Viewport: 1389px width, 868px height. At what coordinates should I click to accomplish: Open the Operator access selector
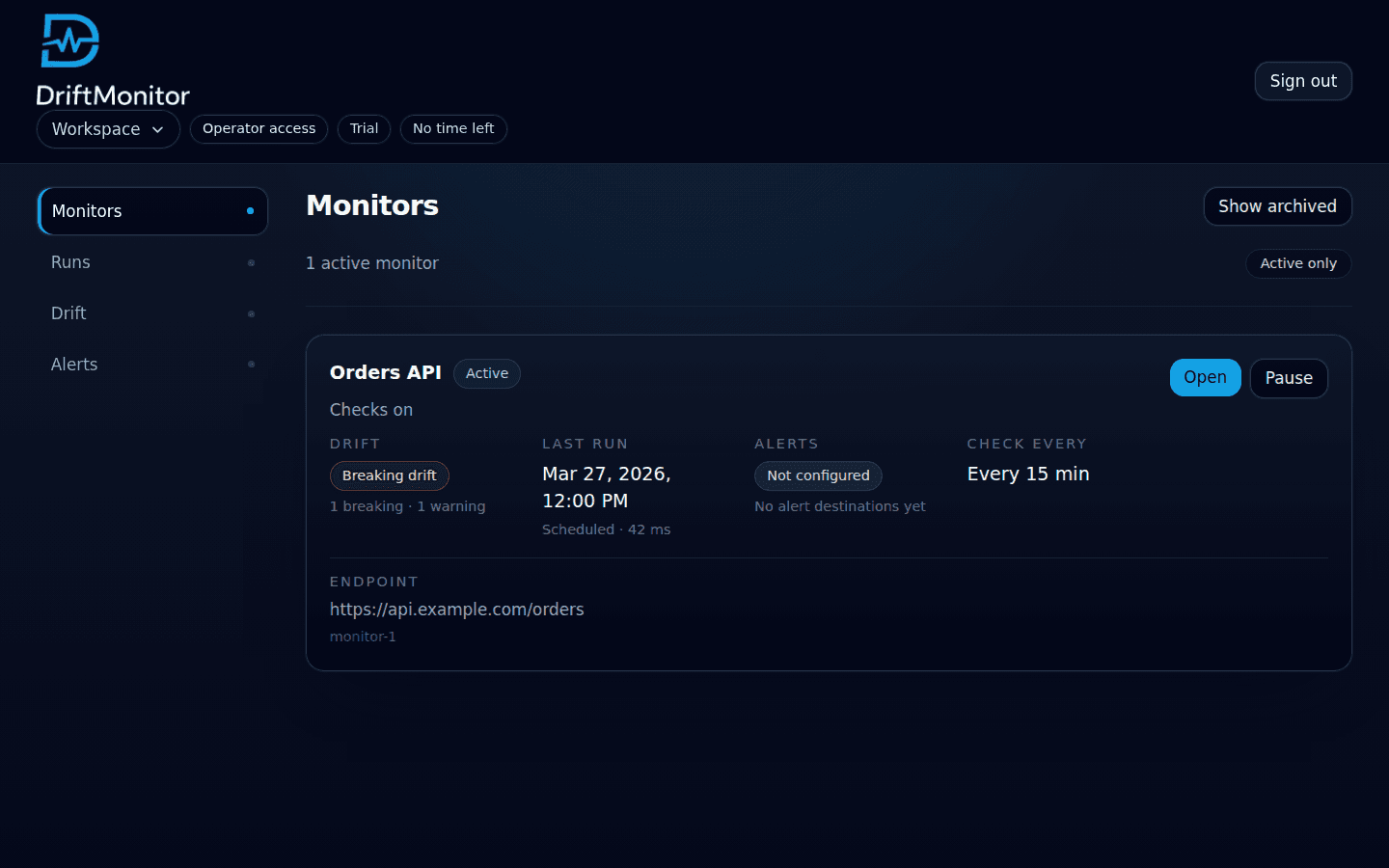259,128
